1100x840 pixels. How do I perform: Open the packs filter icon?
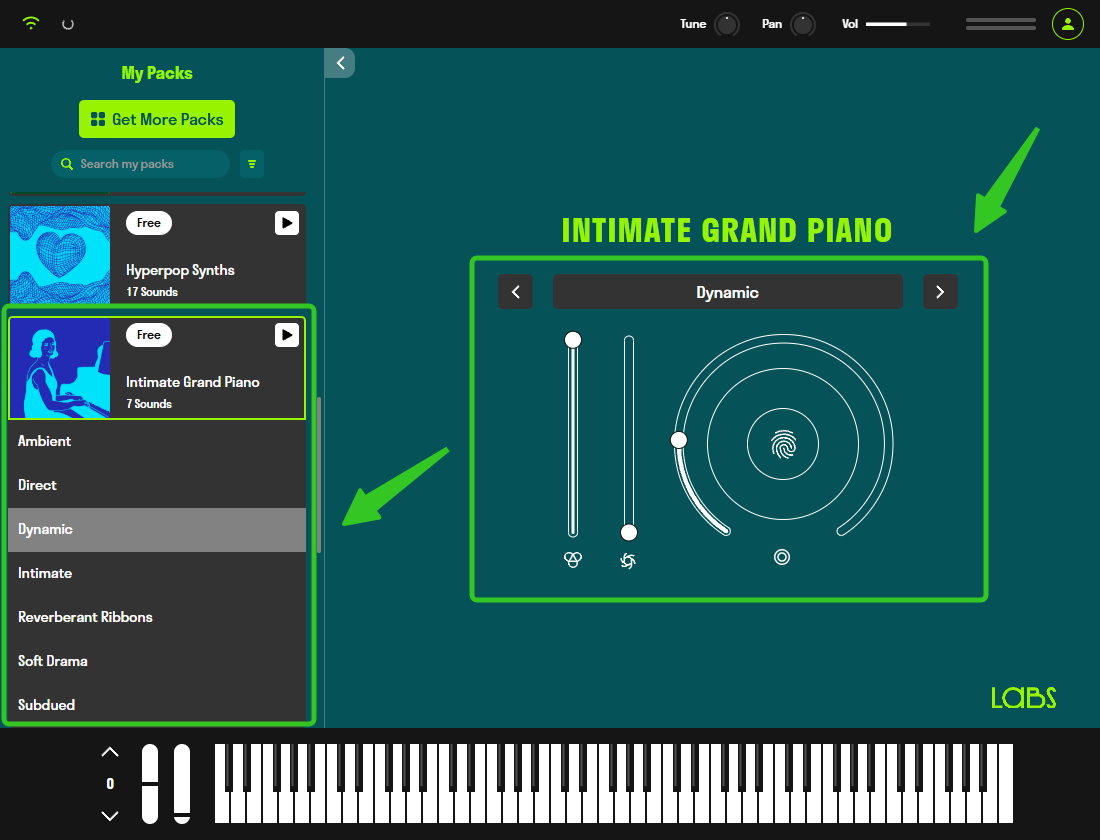(x=252, y=164)
